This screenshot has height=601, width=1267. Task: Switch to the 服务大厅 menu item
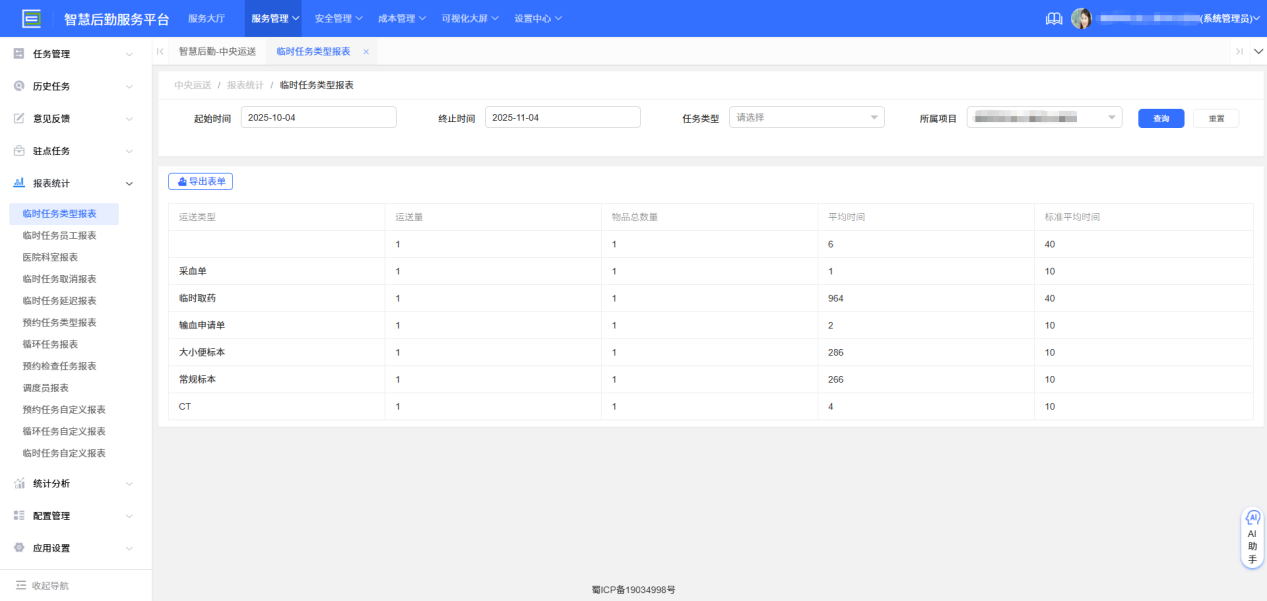(208, 17)
